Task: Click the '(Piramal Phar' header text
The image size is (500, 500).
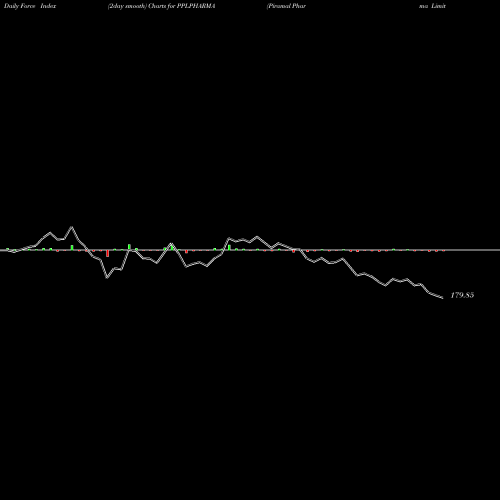Action: pyautogui.click(x=286, y=6)
